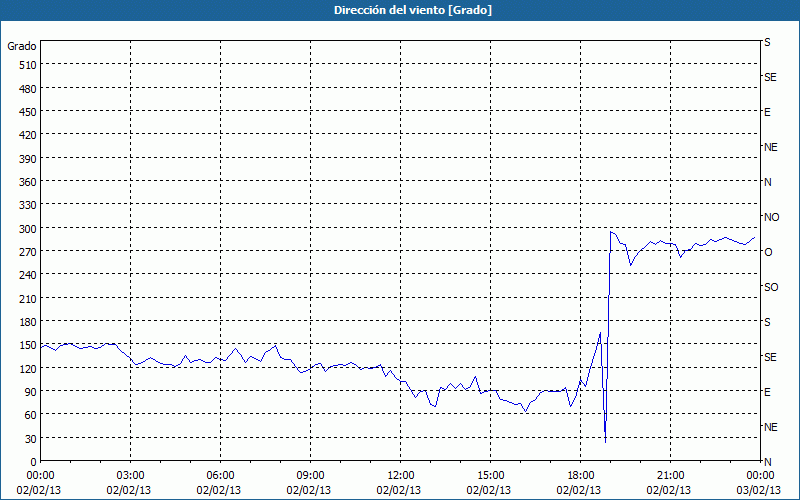This screenshot has width=800, height=500.
Task: Select the 300 value on the degree axis
Action: click(28, 229)
